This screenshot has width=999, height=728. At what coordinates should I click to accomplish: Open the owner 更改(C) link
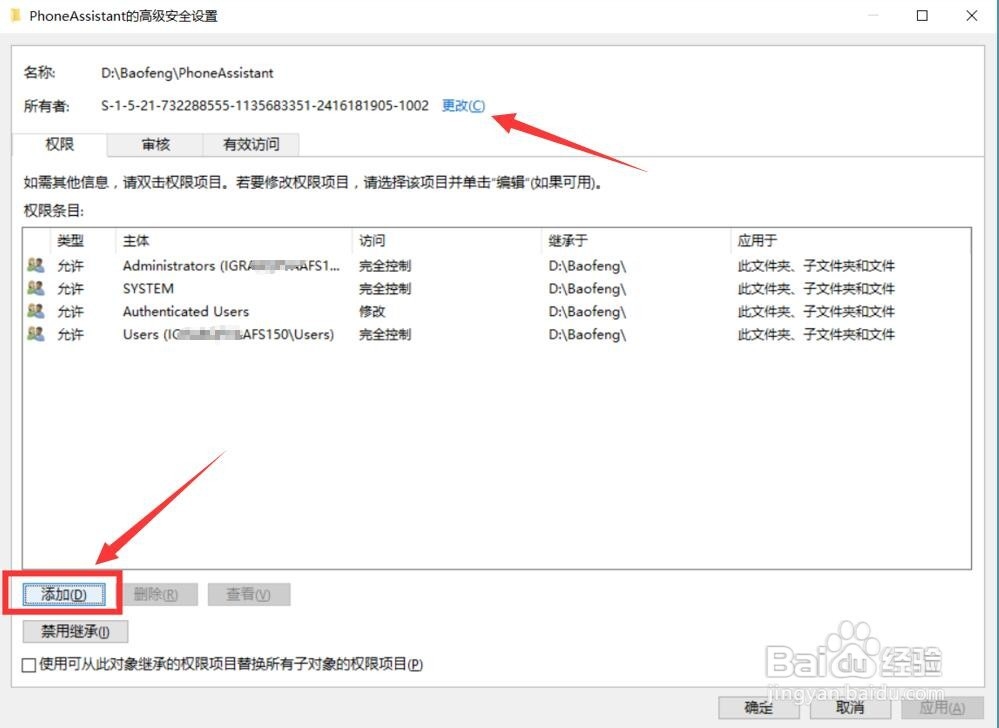[462, 105]
